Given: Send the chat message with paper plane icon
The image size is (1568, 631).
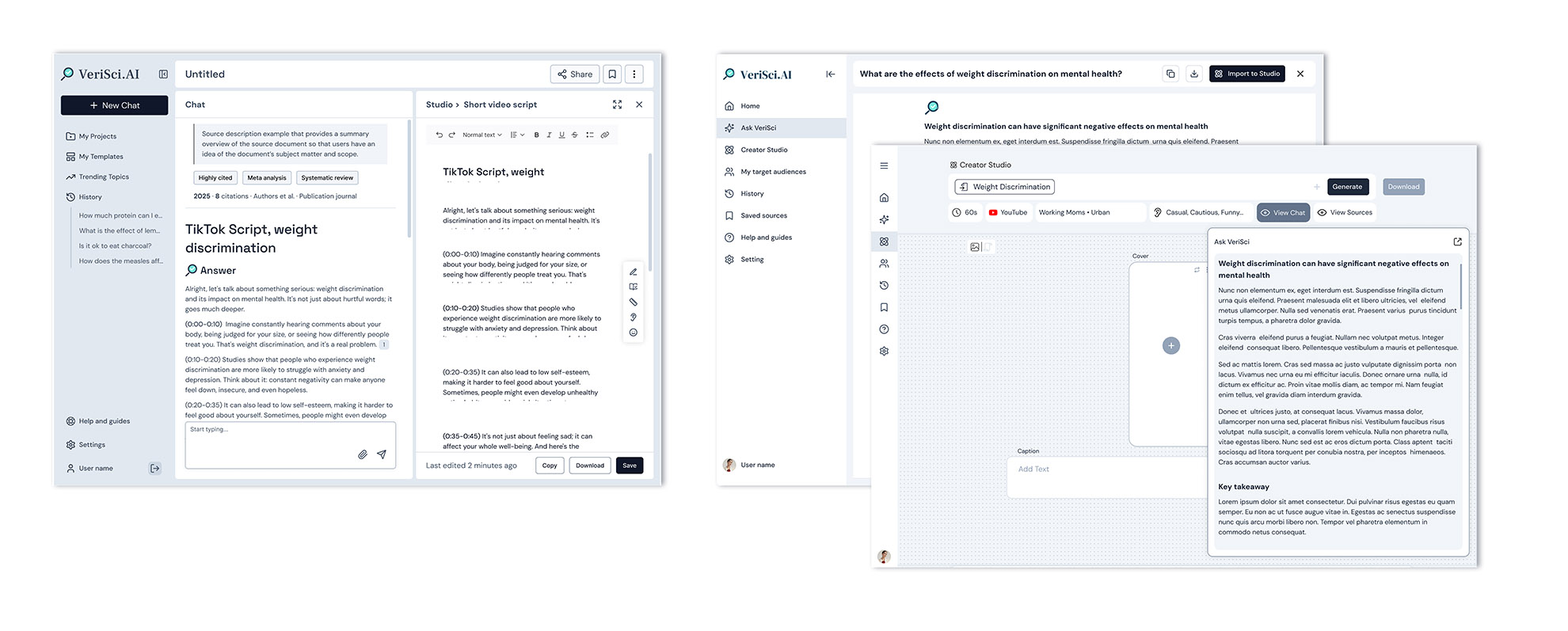Looking at the screenshot, I should click(x=382, y=454).
